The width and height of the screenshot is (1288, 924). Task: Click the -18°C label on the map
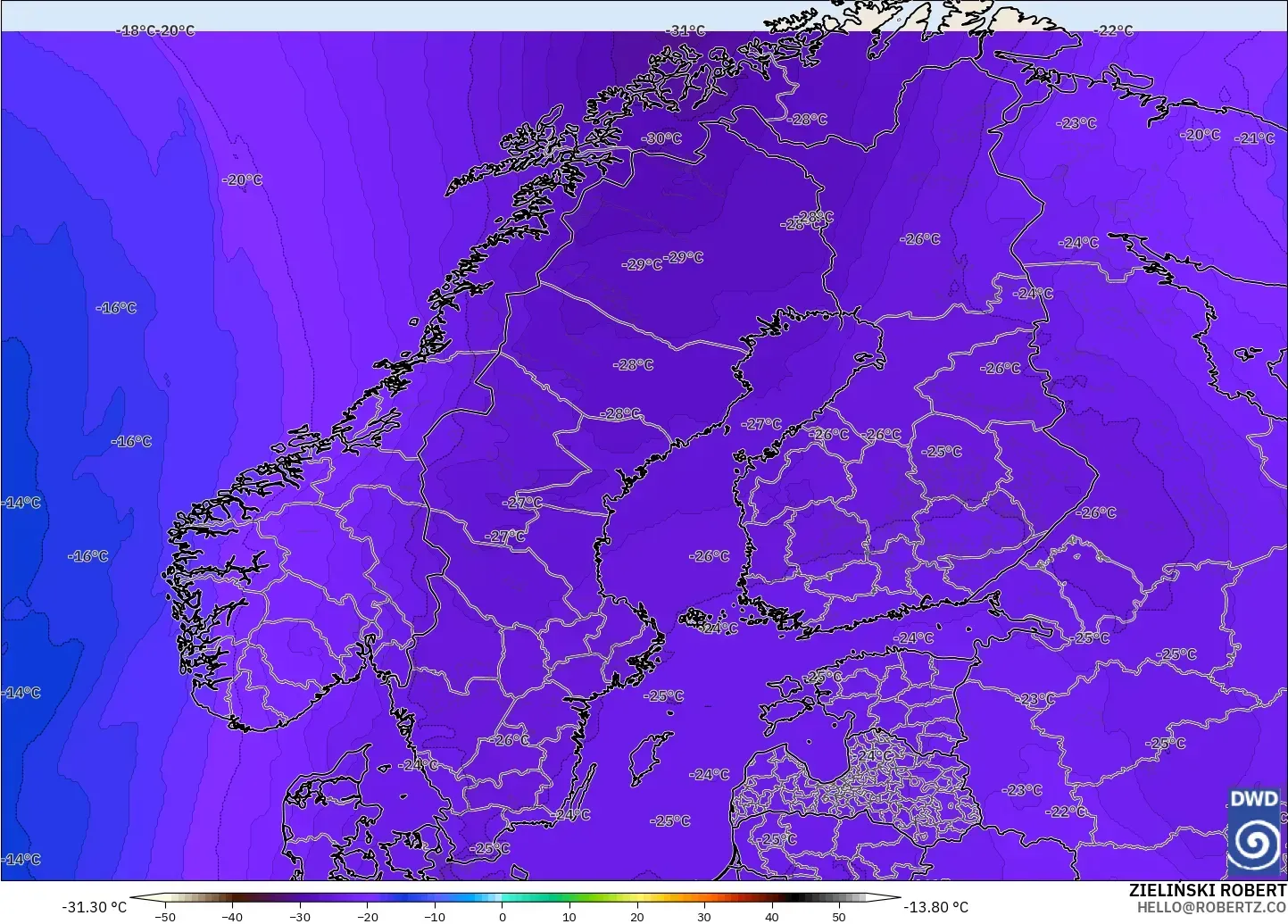[136, 30]
